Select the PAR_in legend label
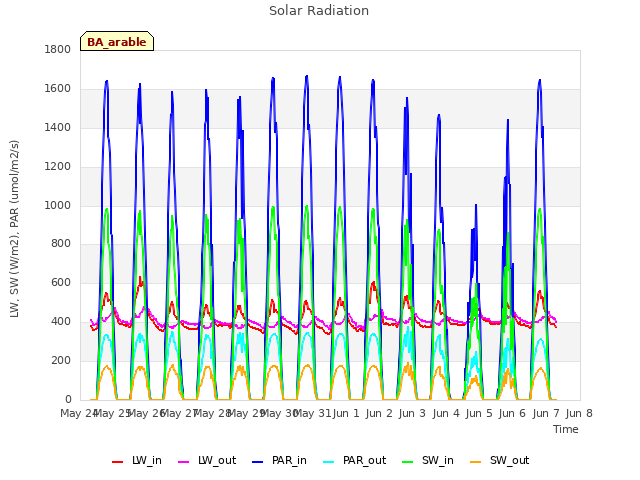 pos(289,460)
